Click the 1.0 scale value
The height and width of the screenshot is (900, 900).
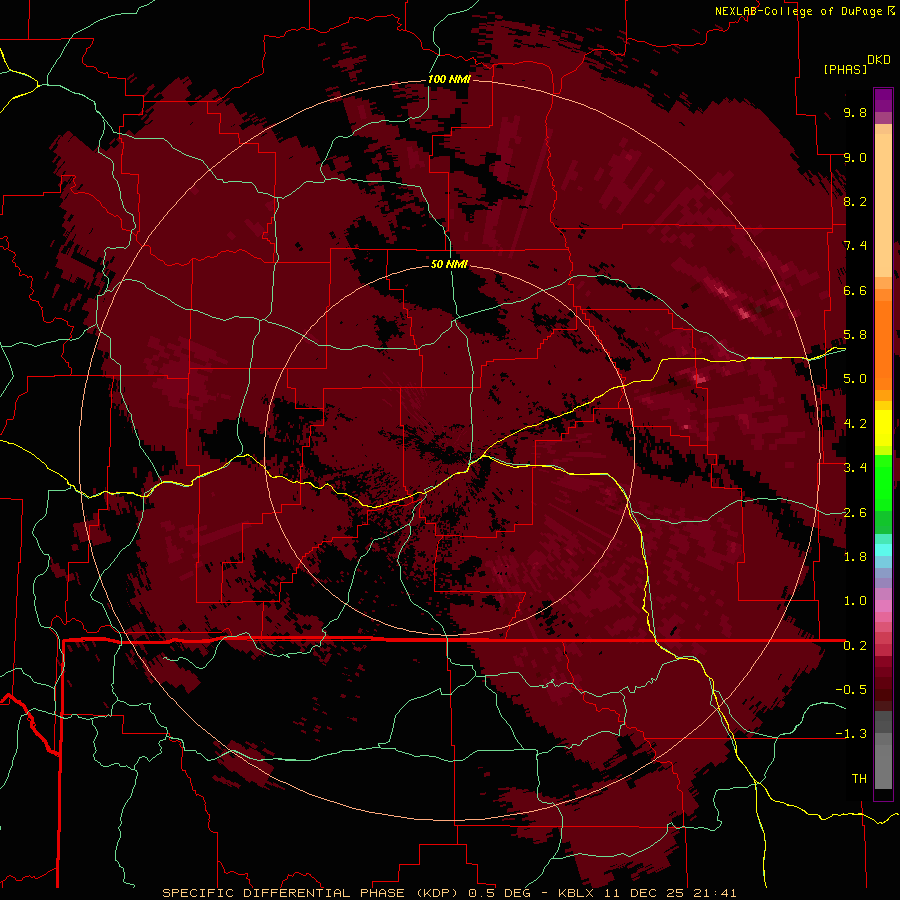855,601
